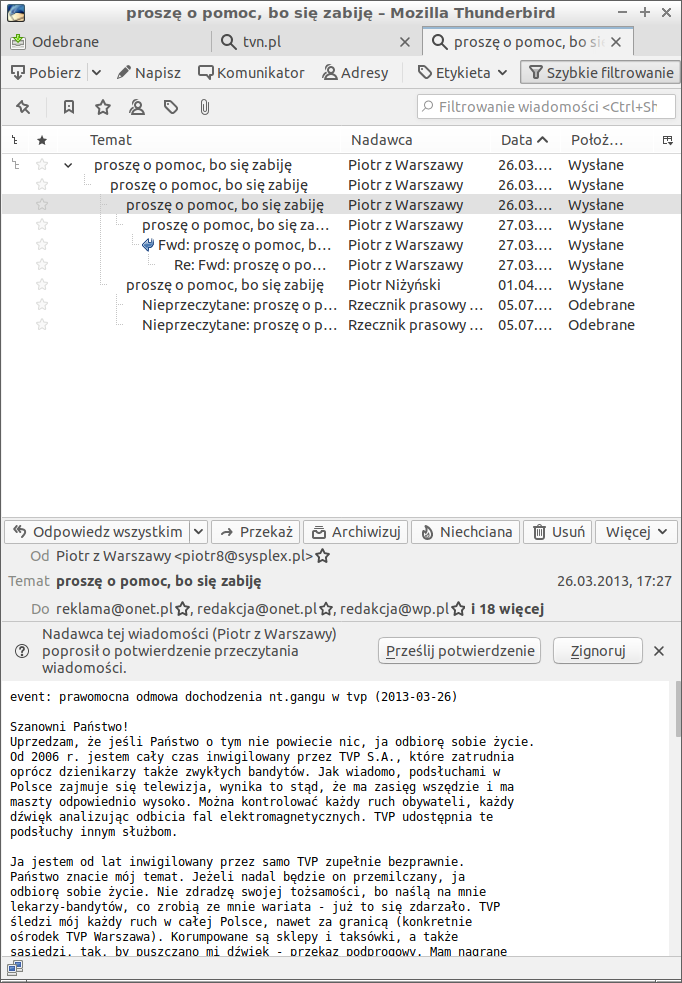Filter by unread messages bookmark icon

[x=69, y=107]
